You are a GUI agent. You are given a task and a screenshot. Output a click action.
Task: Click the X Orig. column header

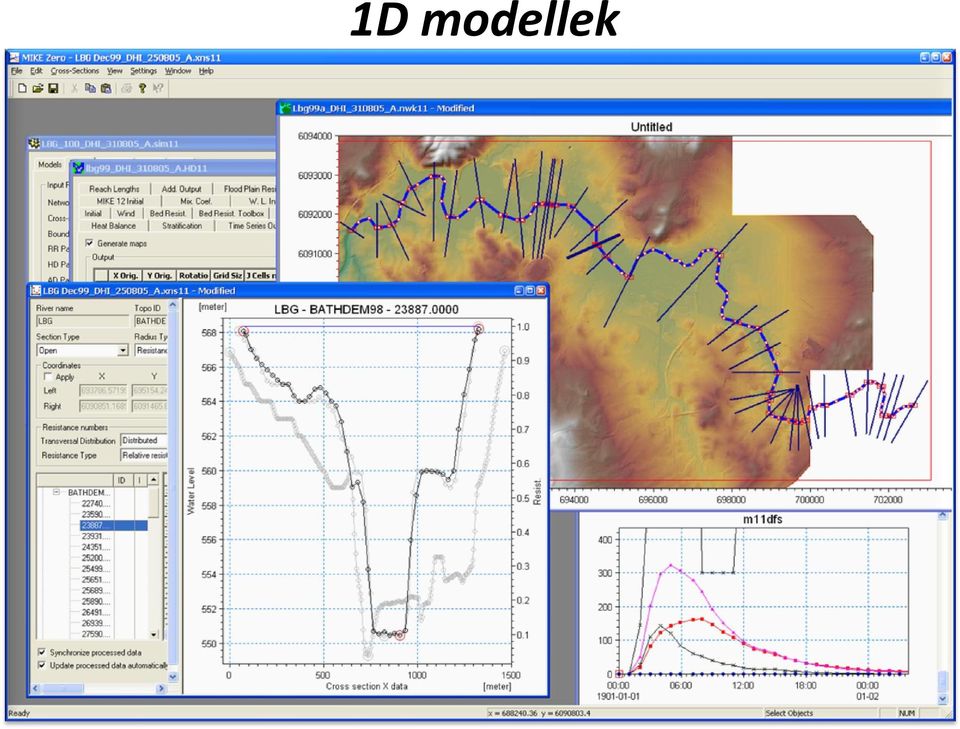tap(126, 276)
